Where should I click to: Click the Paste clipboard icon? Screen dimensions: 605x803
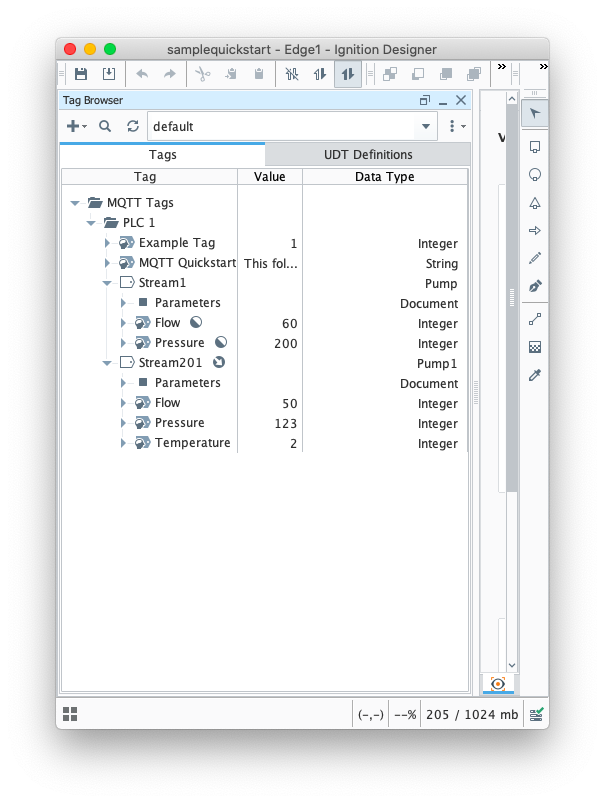coord(259,74)
